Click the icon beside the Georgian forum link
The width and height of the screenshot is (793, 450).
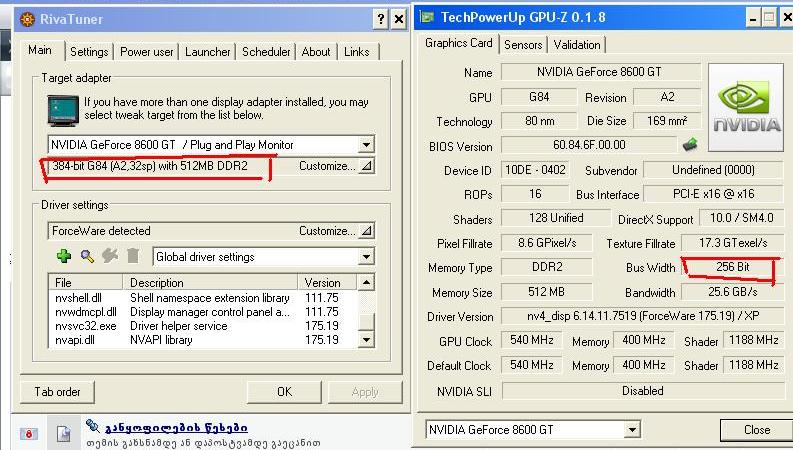click(93, 426)
